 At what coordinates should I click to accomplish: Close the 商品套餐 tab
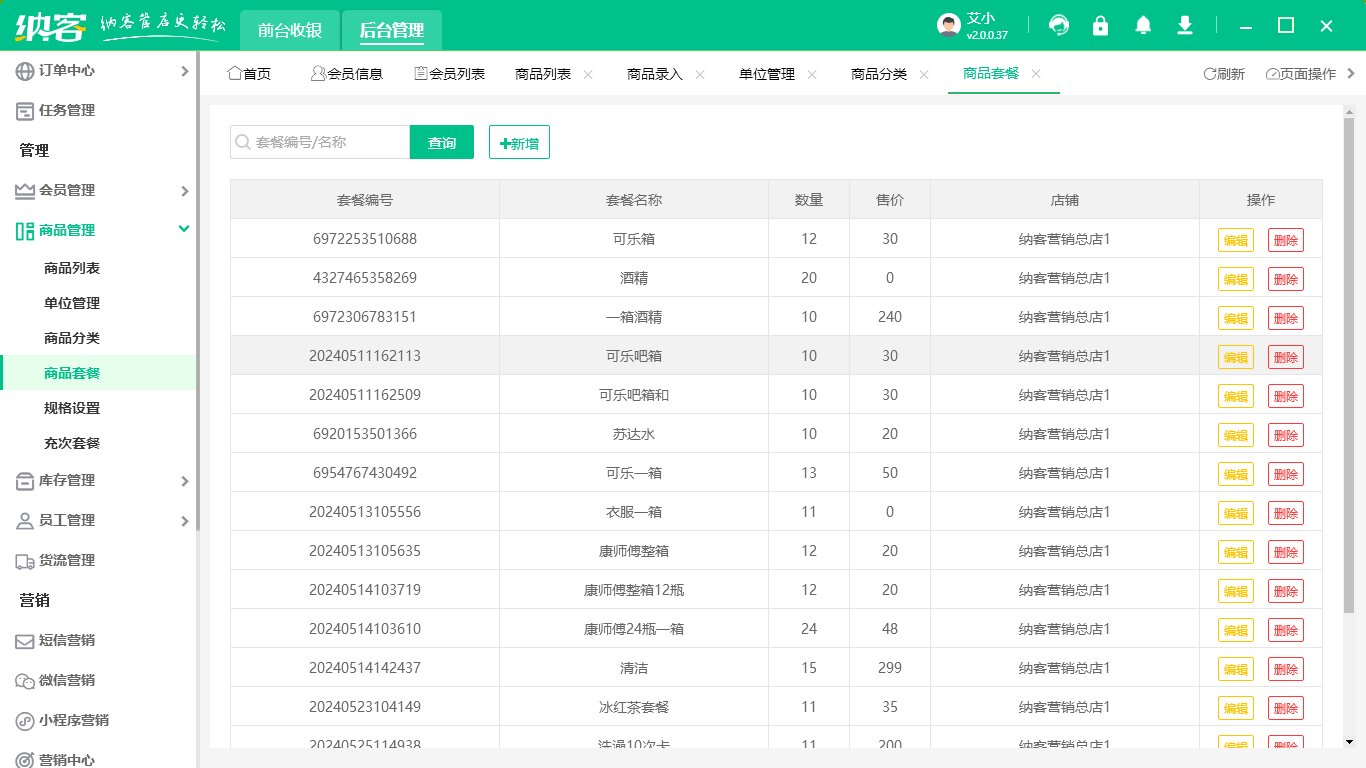(x=1036, y=74)
